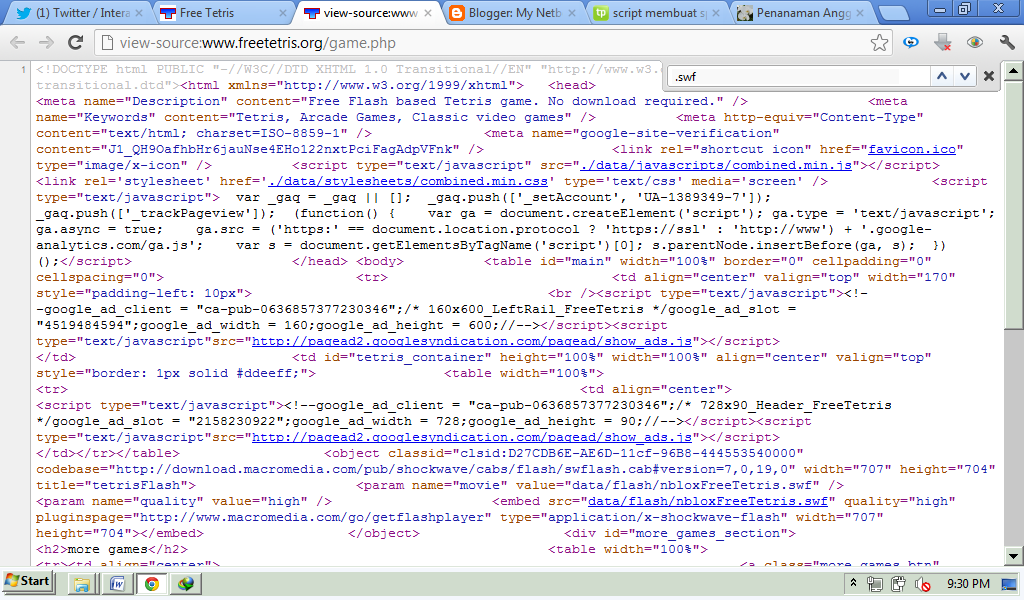The height and width of the screenshot is (600, 1024).
Task: Click the blue sync extension icon
Action: (x=910, y=43)
